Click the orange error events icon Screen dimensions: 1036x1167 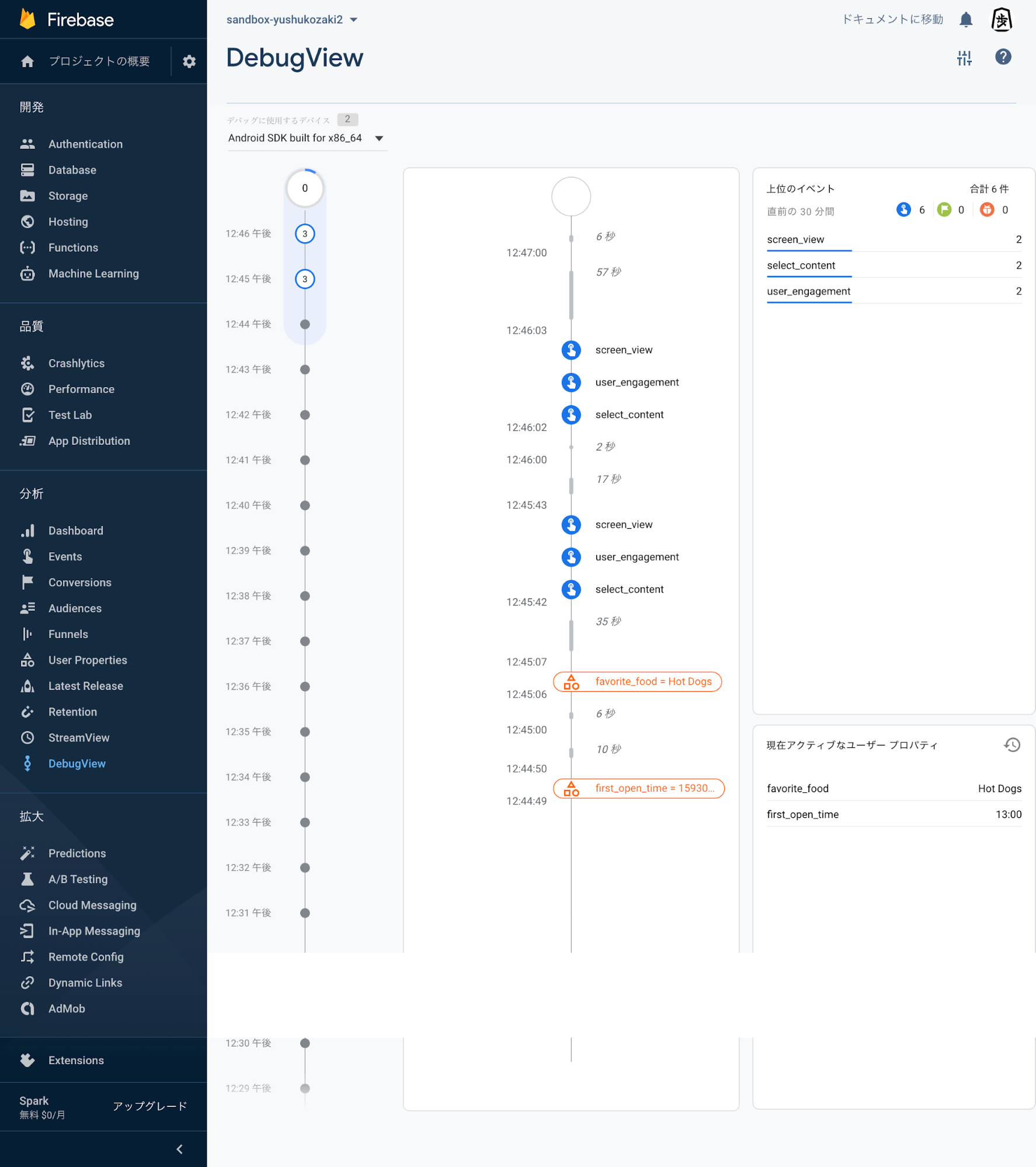pos(986,210)
